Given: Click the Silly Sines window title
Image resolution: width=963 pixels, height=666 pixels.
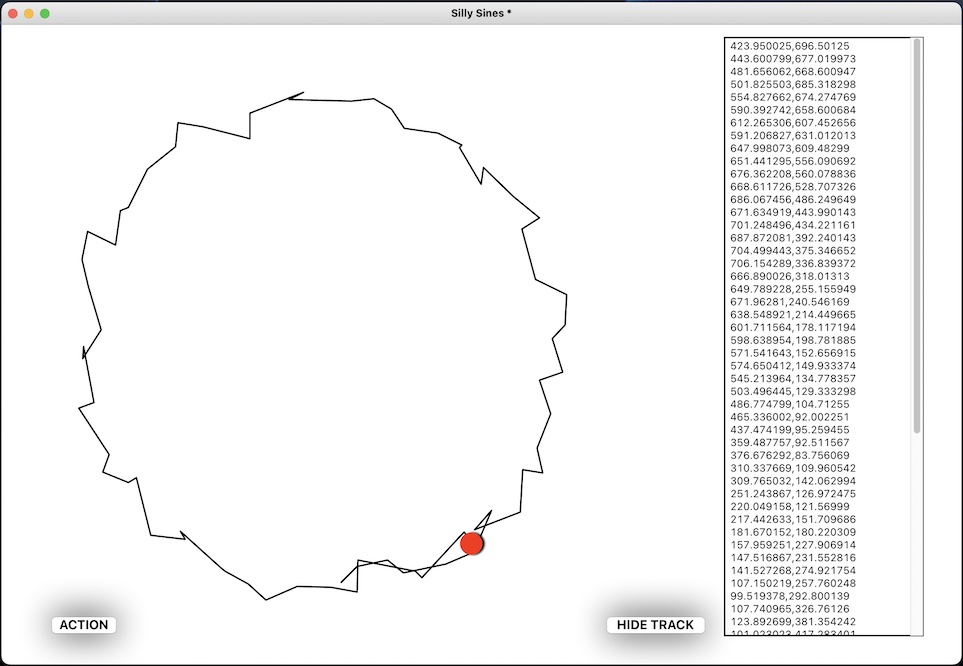Looking at the screenshot, I should [x=481, y=13].
